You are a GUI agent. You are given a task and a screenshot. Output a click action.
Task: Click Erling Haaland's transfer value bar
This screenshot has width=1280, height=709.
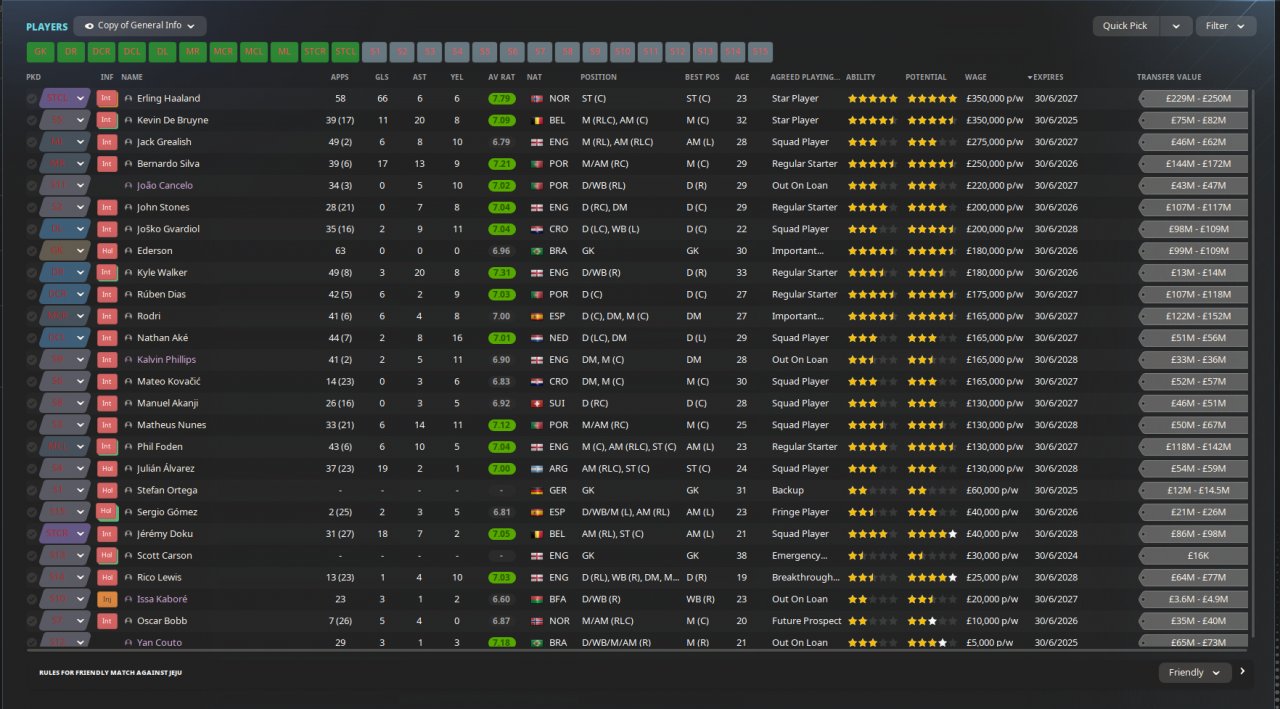pyautogui.click(x=1192, y=98)
